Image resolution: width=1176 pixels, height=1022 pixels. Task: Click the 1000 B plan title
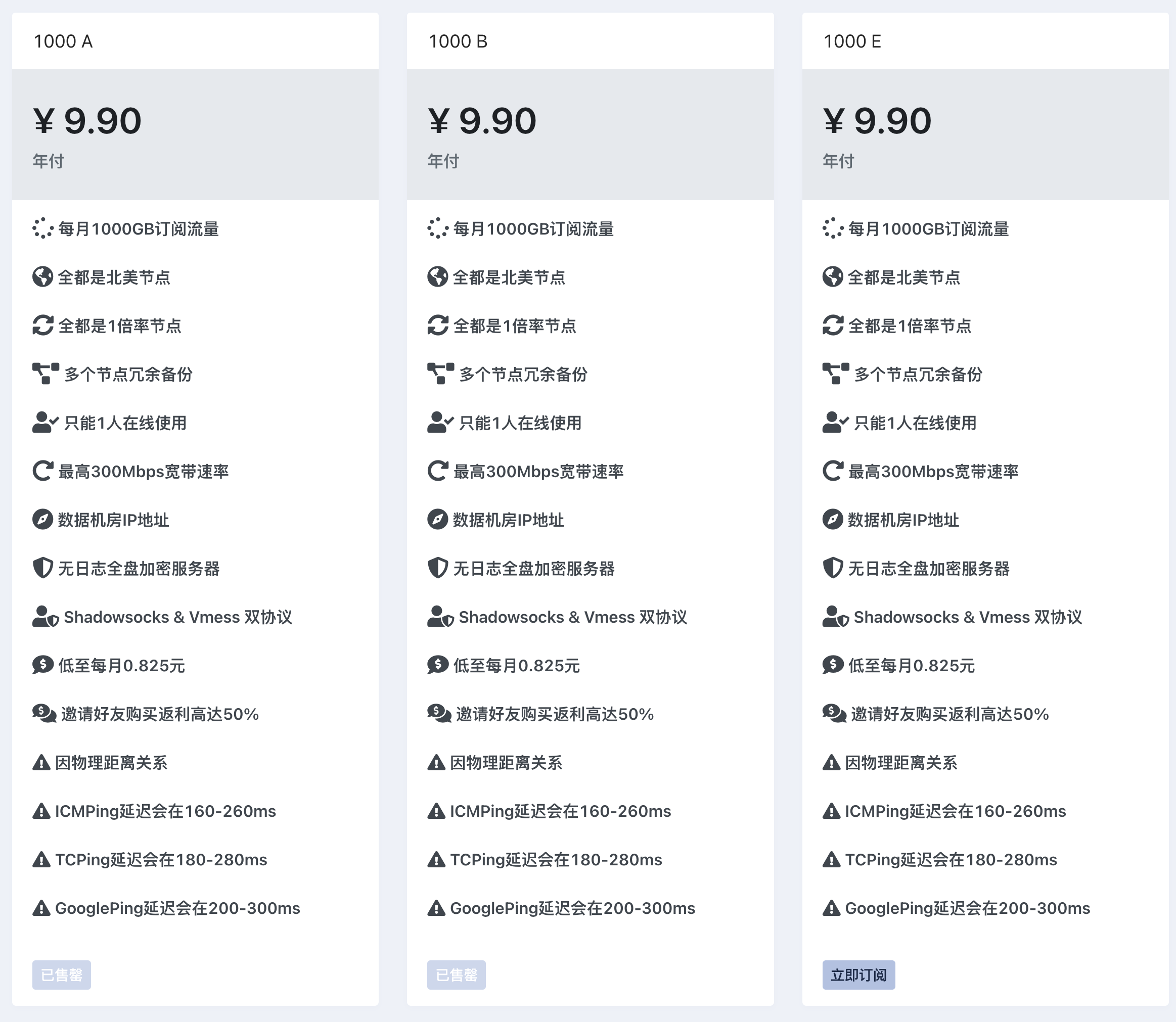[458, 41]
